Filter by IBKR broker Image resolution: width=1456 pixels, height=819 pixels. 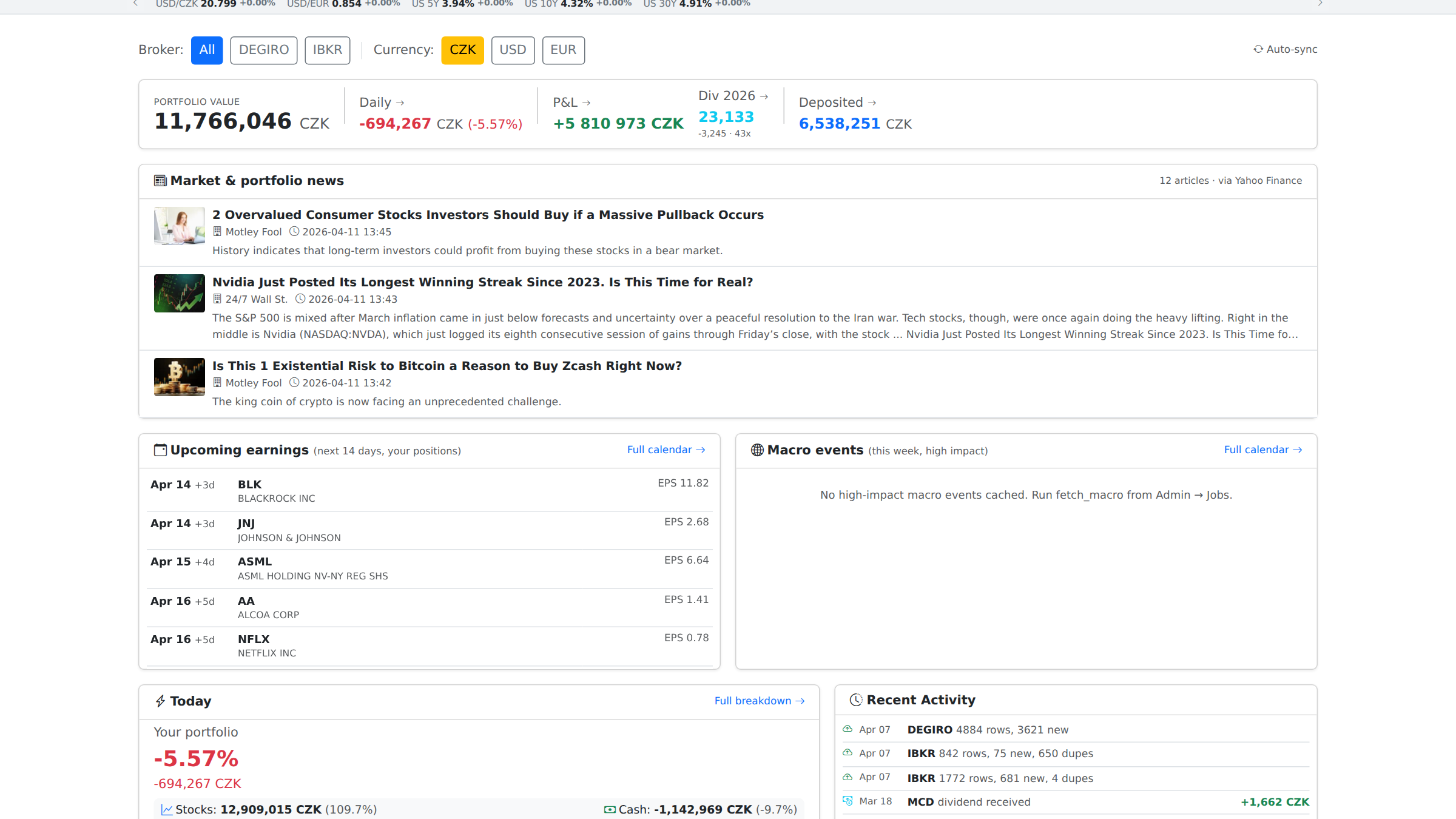tap(328, 50)
